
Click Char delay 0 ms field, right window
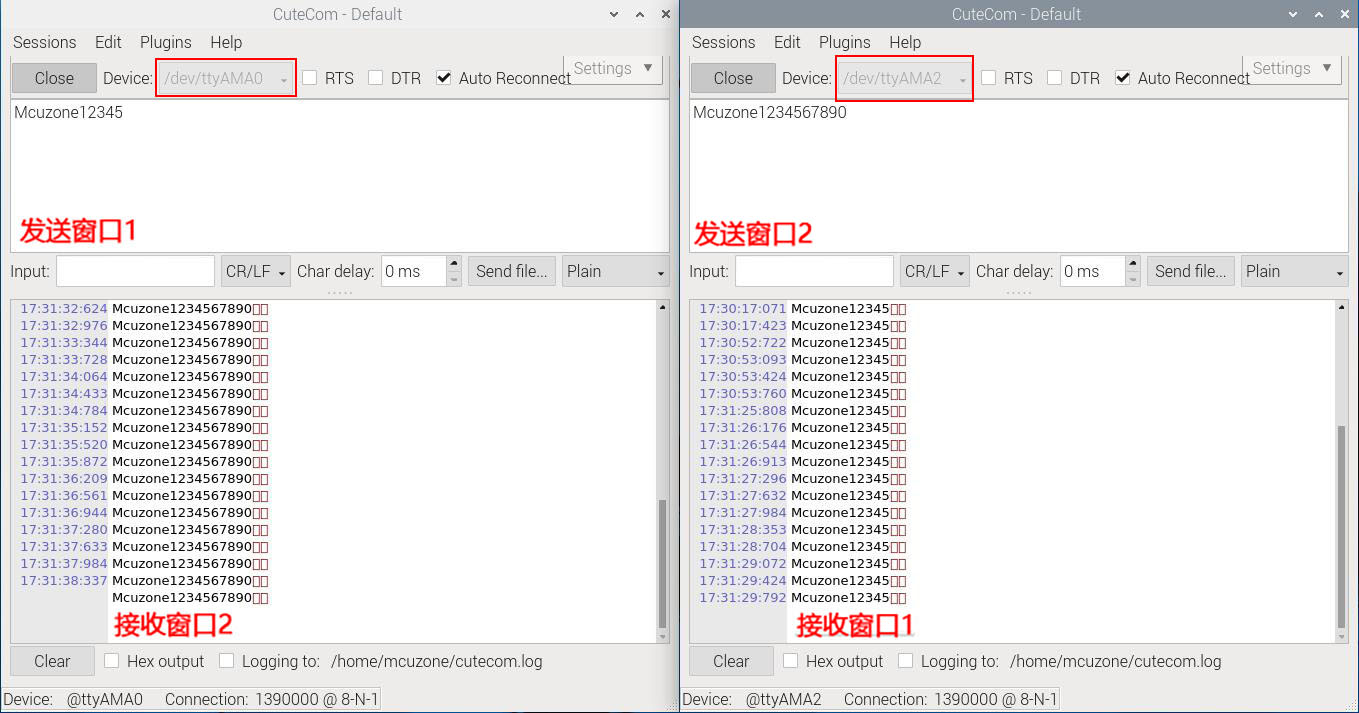point(1092,271)
